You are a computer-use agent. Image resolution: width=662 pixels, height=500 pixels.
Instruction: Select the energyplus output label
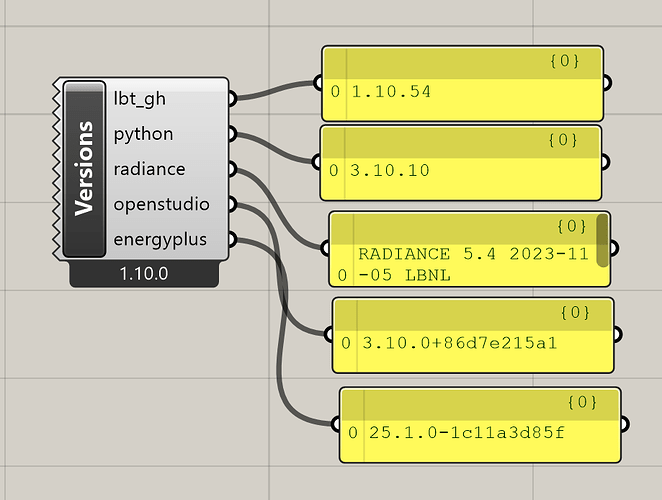click(x=160, y=240)
